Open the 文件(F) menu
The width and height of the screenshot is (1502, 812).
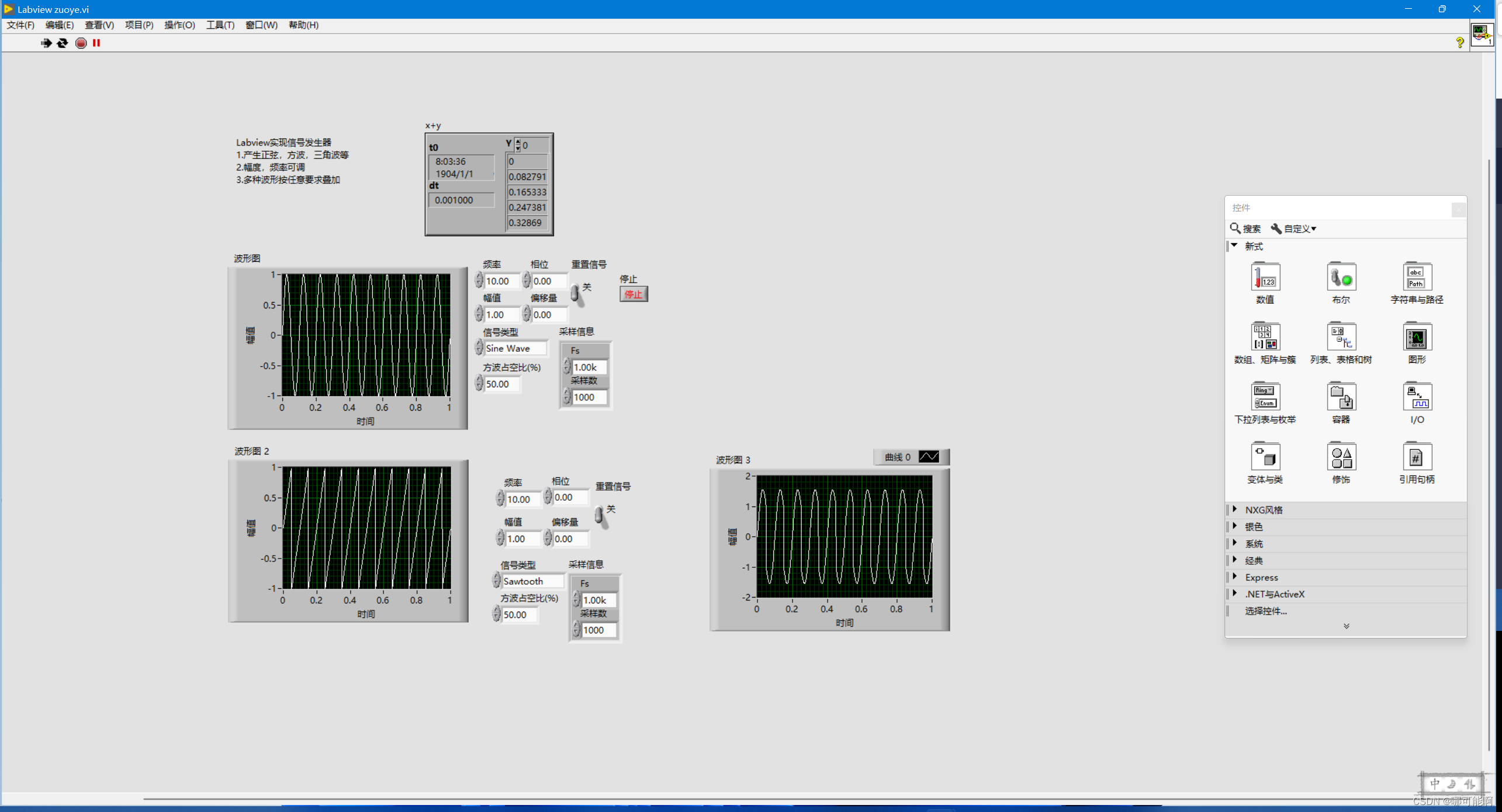click(x=20, y=25)
